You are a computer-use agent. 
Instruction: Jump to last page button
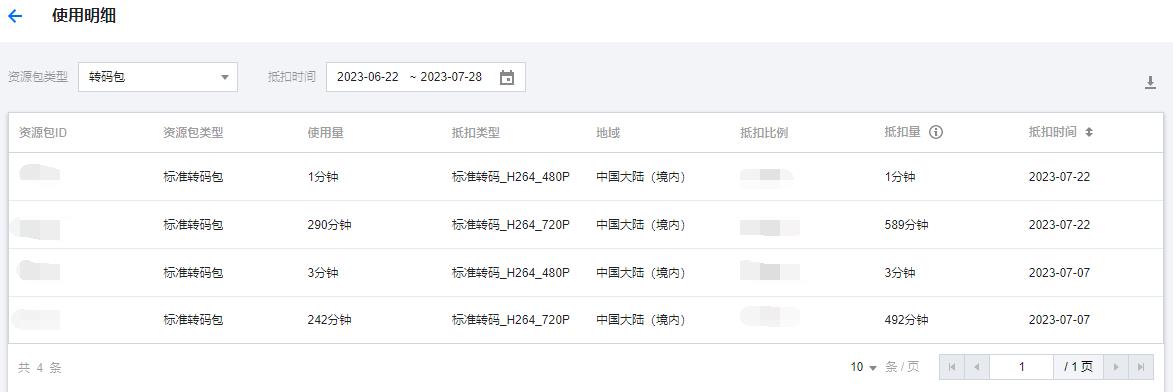click(1141, 367)
